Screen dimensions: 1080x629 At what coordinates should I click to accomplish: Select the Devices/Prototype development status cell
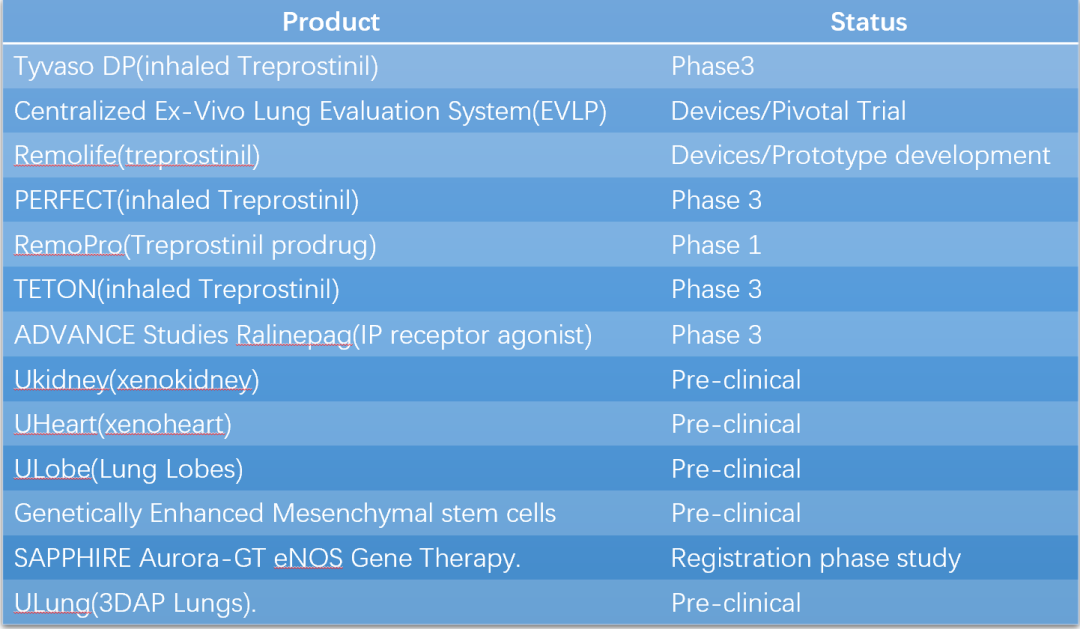pyautogui.click(x=860, y=156)
